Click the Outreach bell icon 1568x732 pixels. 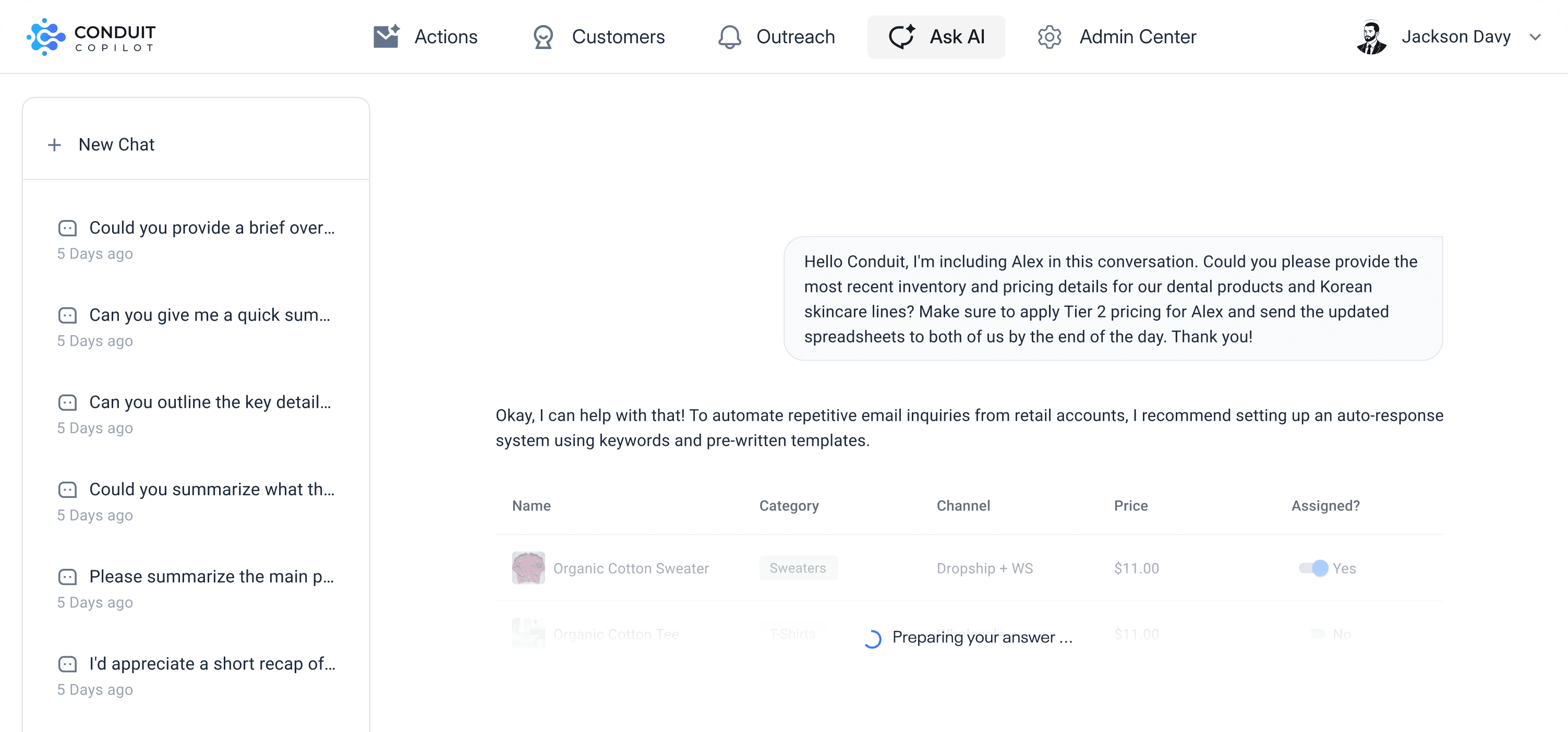[x=729, y=37]
